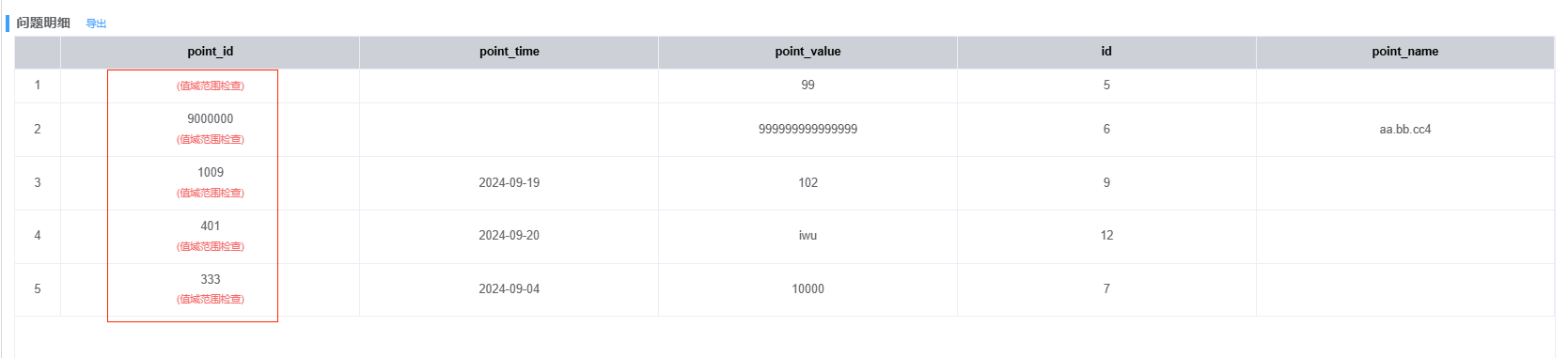Click the 导出 export link
Viewport: 1568px width, 358px height.
(x=96, y=23)
